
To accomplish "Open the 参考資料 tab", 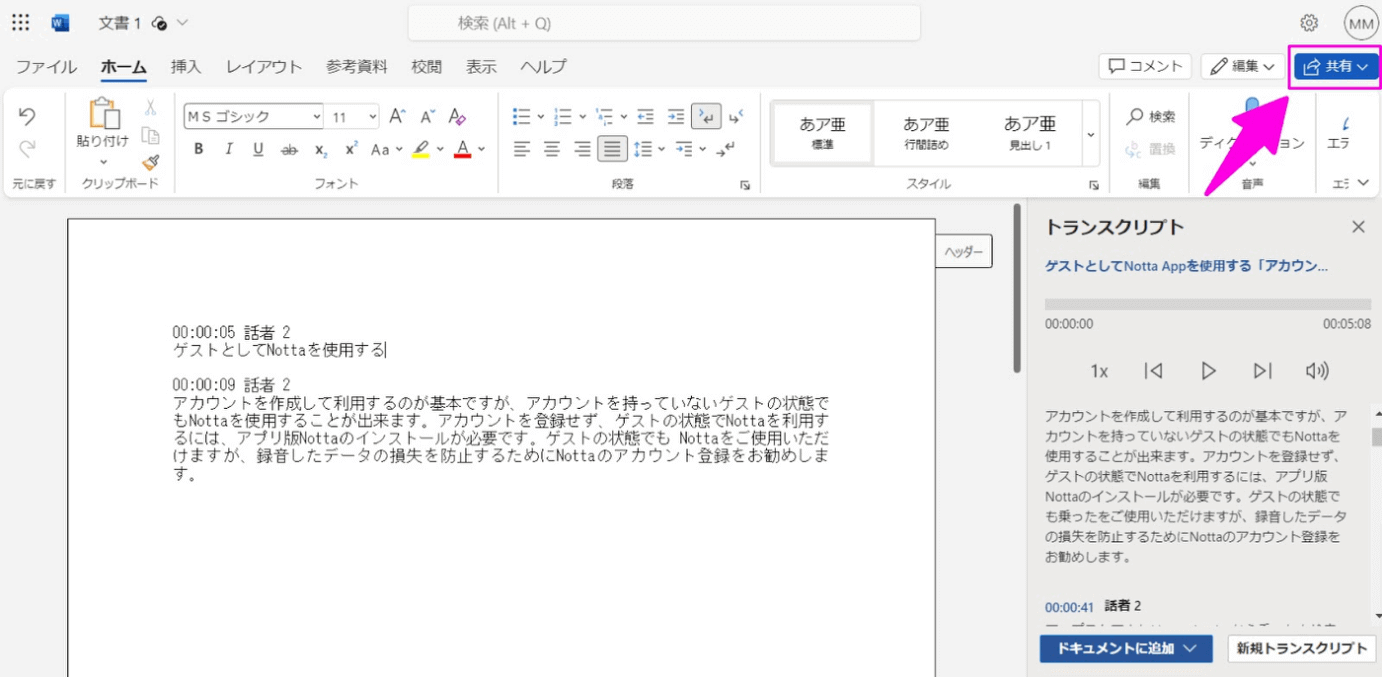I will [356, 67].
